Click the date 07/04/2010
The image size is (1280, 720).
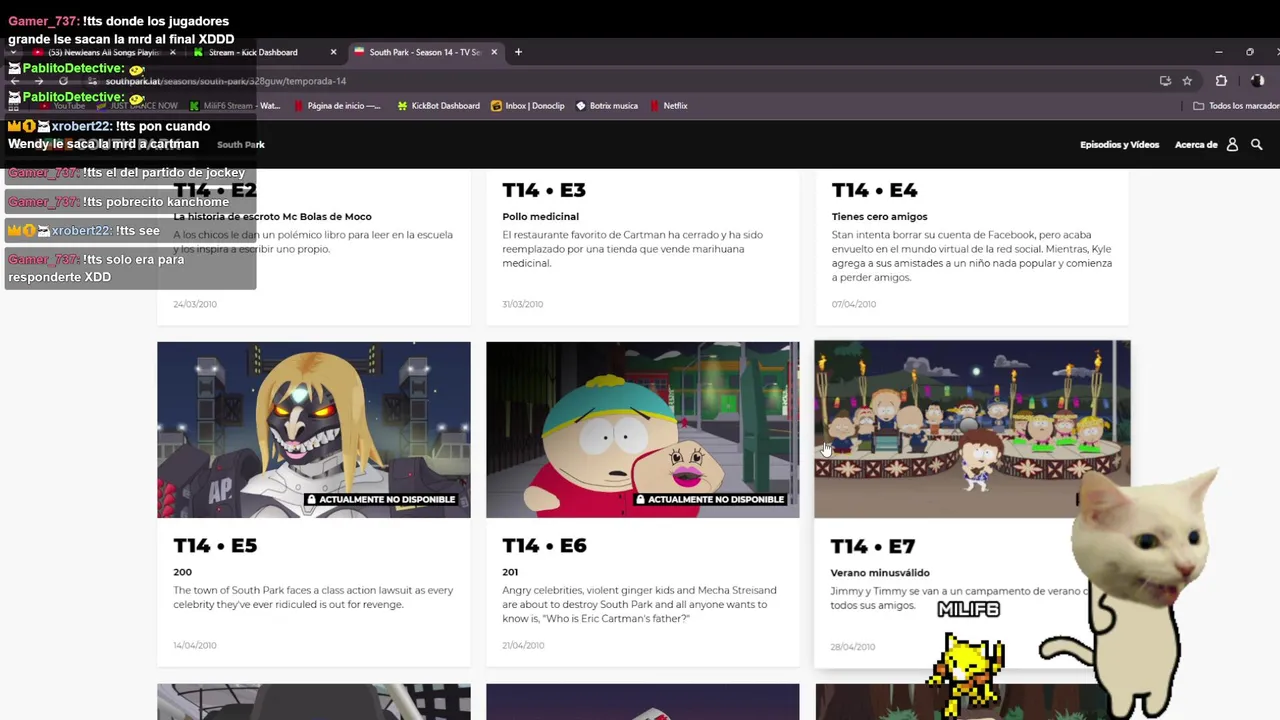853,304
